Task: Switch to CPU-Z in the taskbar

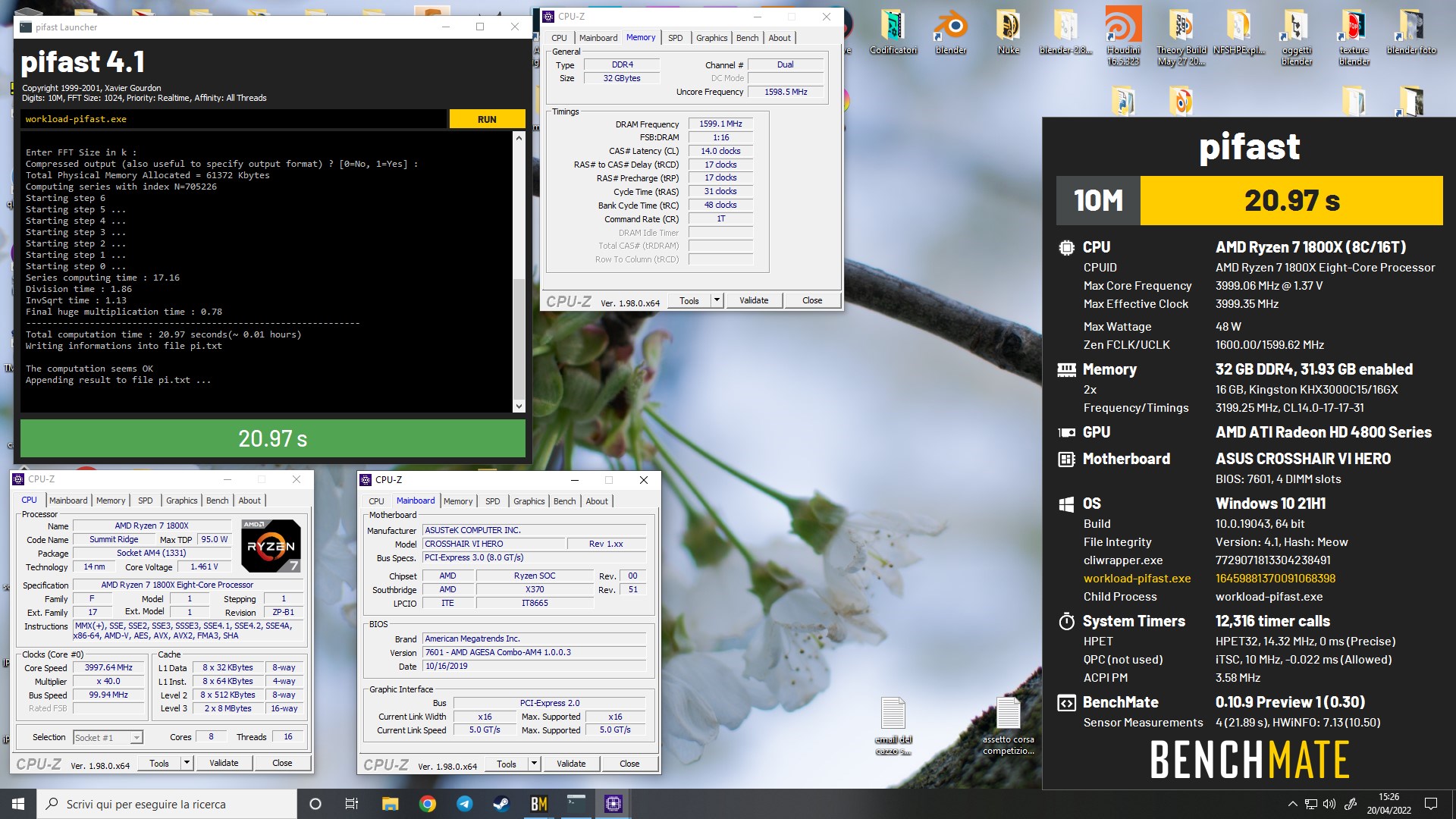Action: (x=613, y=804)
